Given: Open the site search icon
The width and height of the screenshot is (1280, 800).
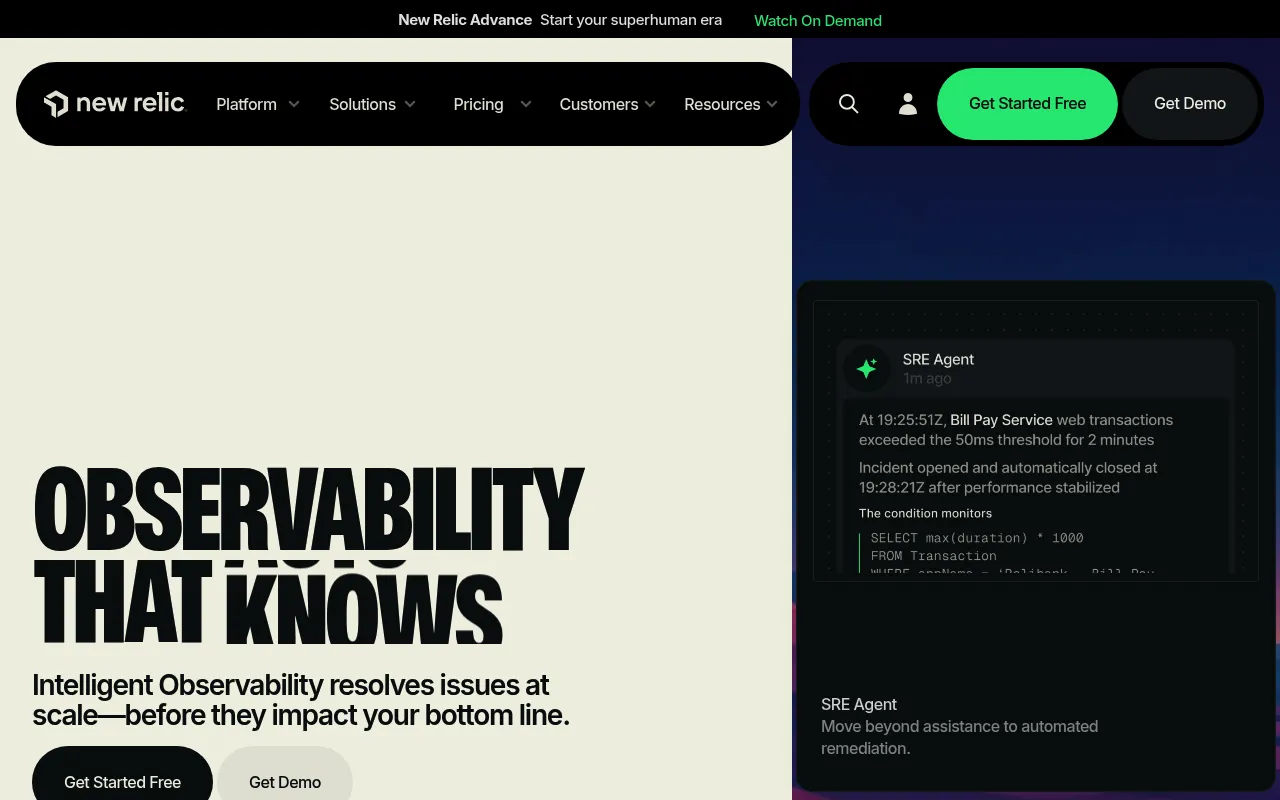Looking at the screenshot, I should (x=848, y=104).
